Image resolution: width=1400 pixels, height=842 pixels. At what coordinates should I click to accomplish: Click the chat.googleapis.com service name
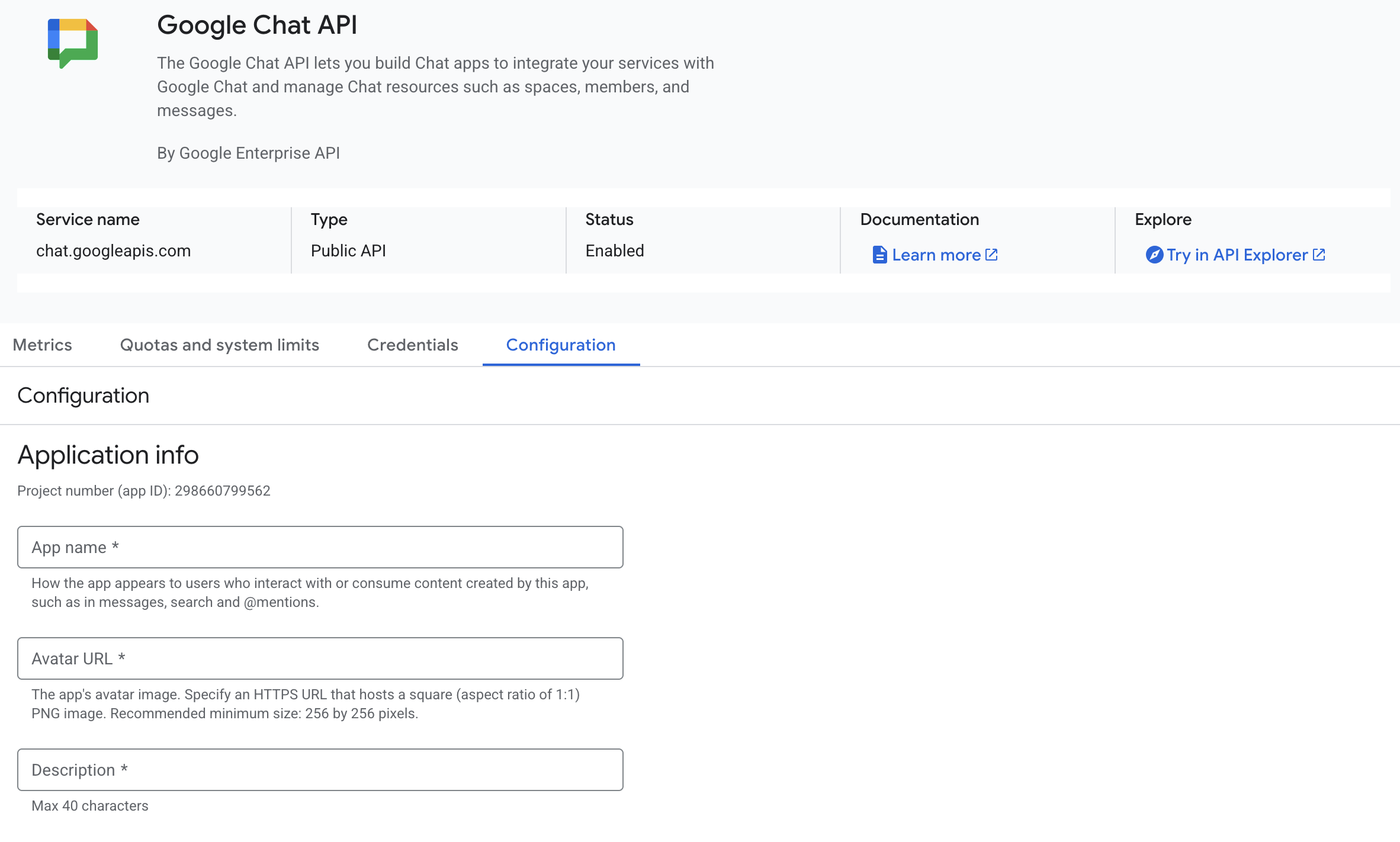tap(114, 251)
